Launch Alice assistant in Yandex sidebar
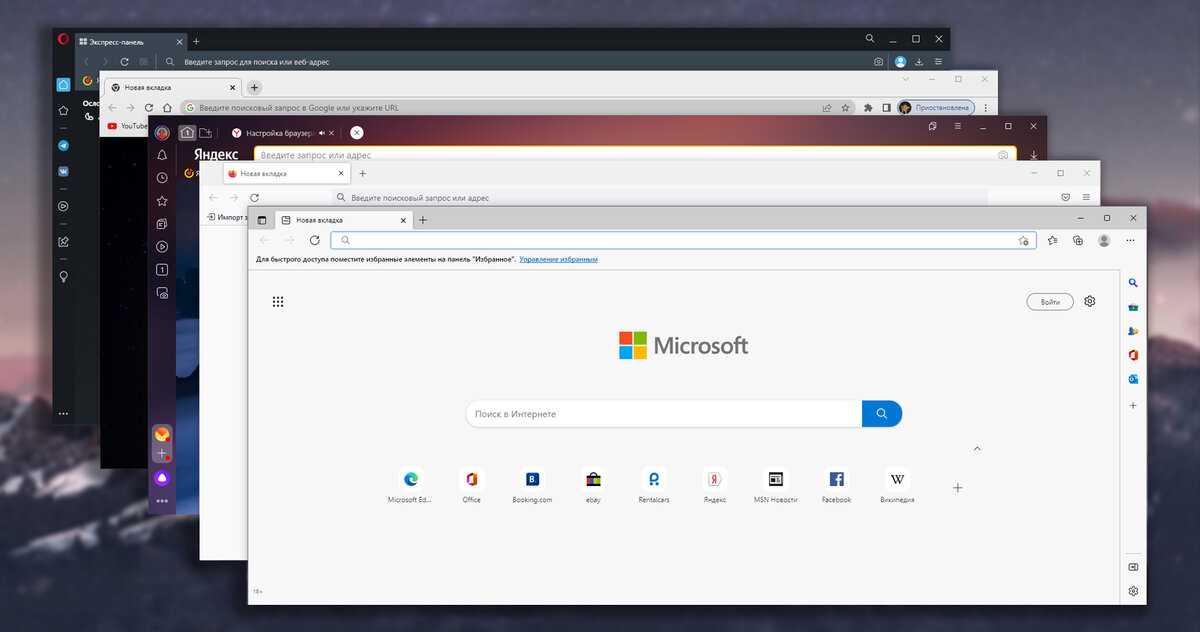Viewport: 1200px width, 632px height. [162, 480]
